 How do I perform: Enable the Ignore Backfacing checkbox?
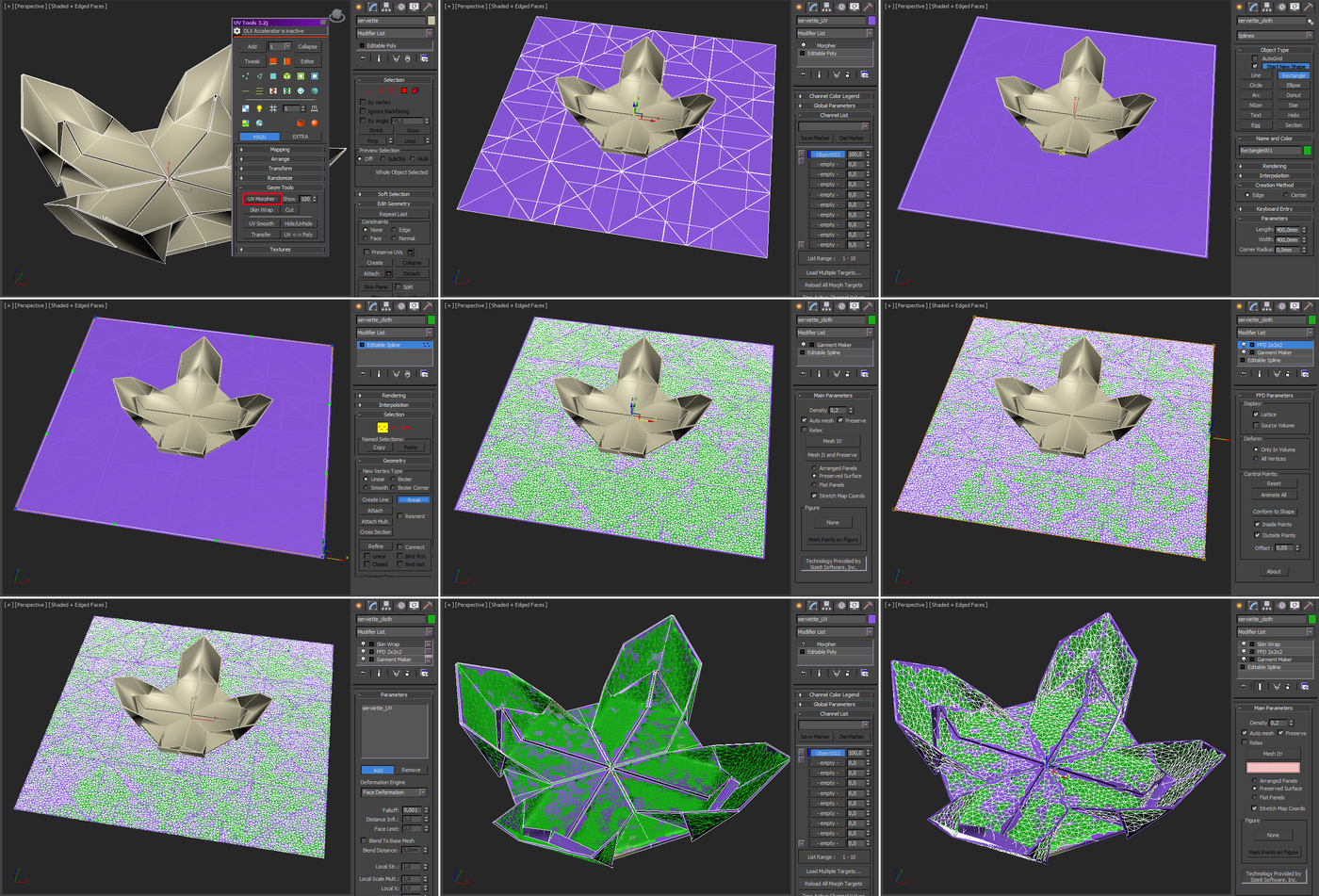[363, 111]
